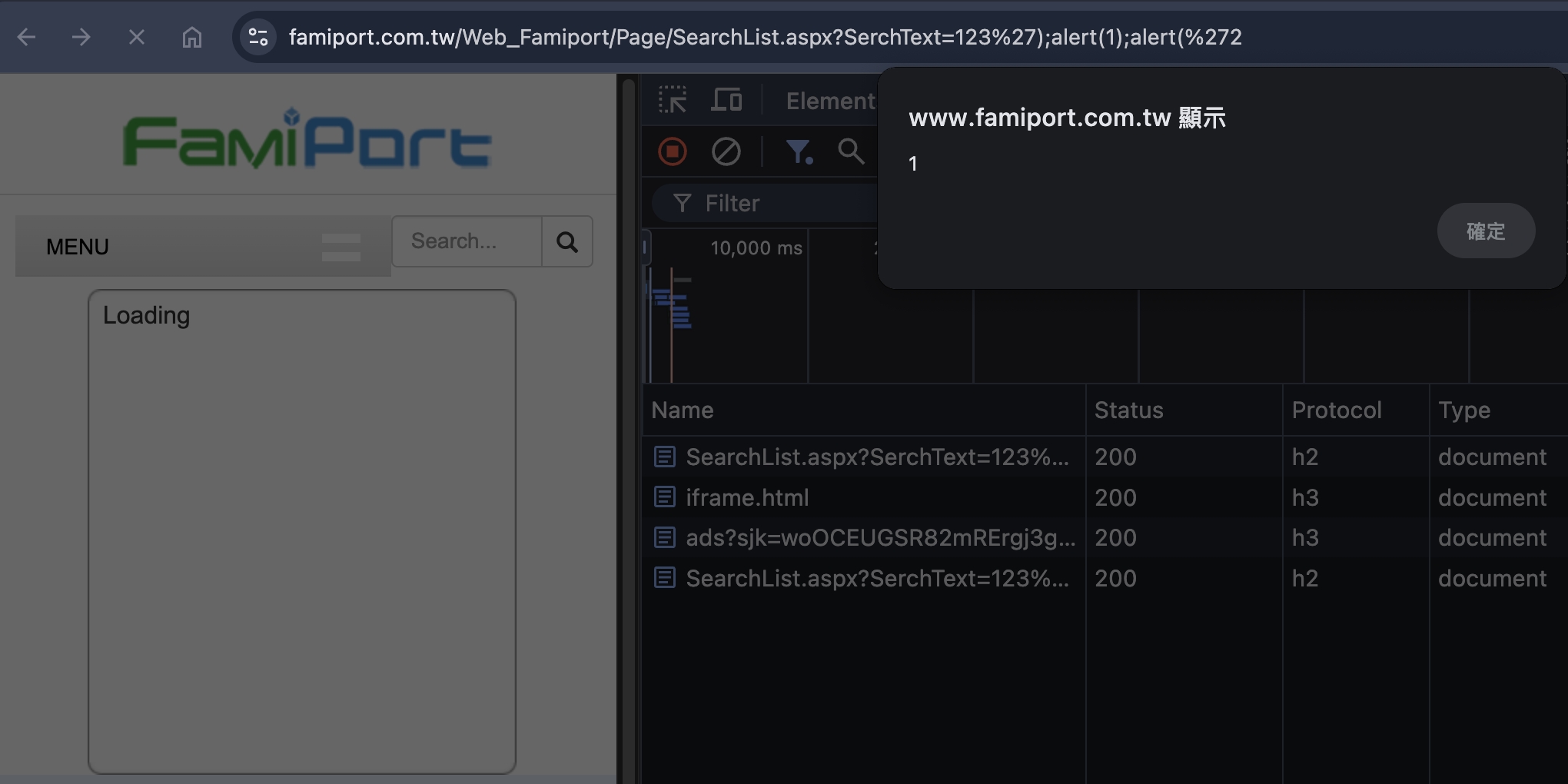Clear the network log icon
This screenshot has width=1568, height=784.
point(726,151)
